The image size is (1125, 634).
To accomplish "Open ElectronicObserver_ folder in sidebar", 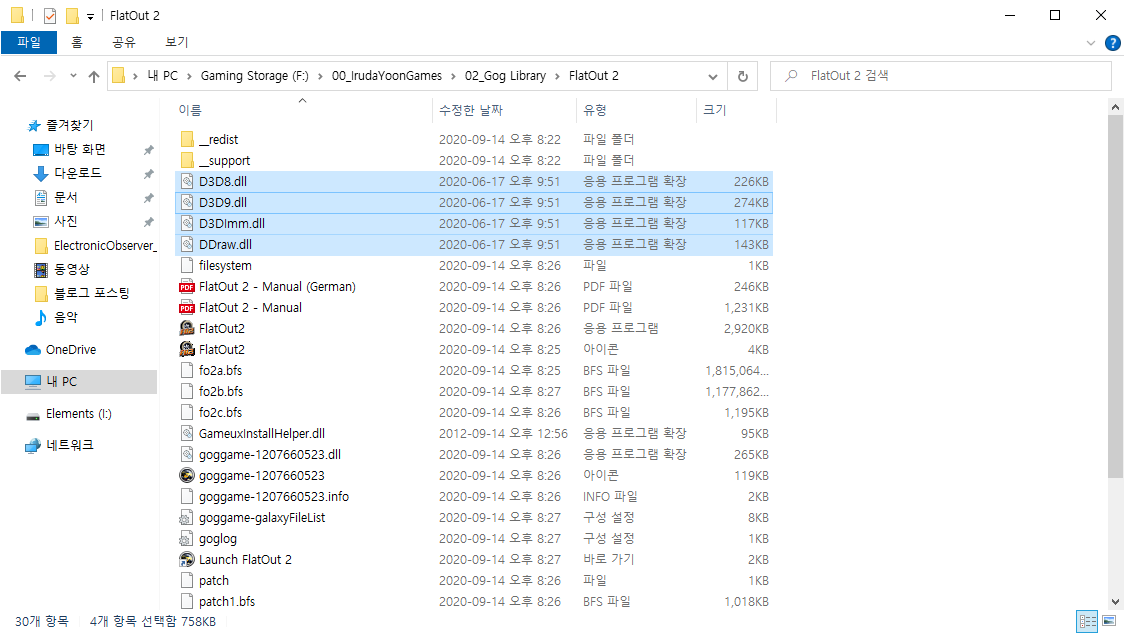I will click(104, 246).
